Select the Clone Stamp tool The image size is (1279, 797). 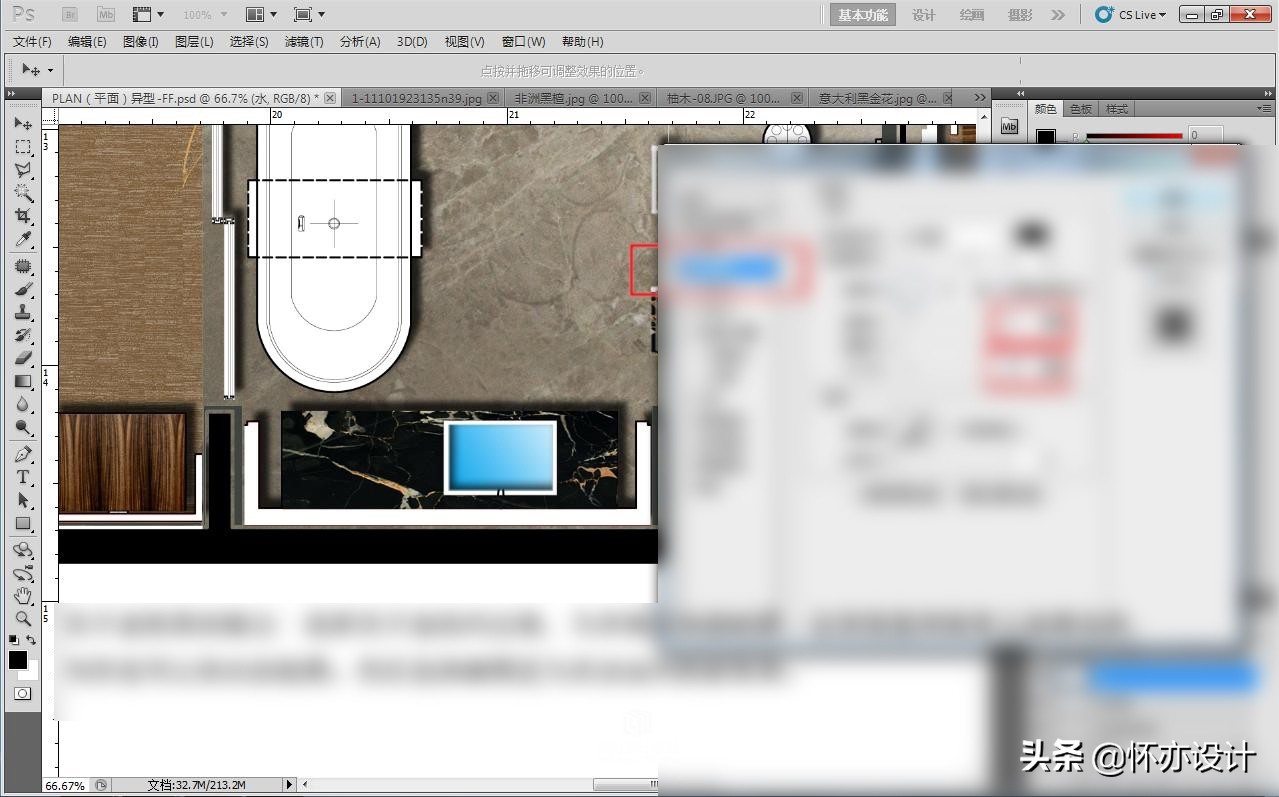coord(23,313)
